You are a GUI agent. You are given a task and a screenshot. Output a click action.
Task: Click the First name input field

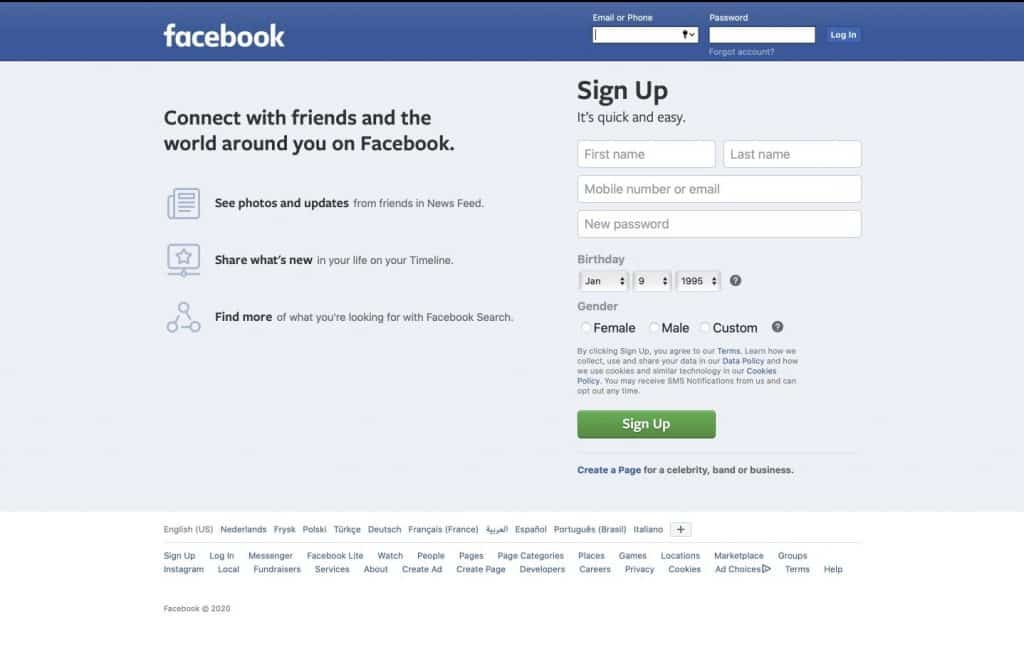click(x=645, y=153)
